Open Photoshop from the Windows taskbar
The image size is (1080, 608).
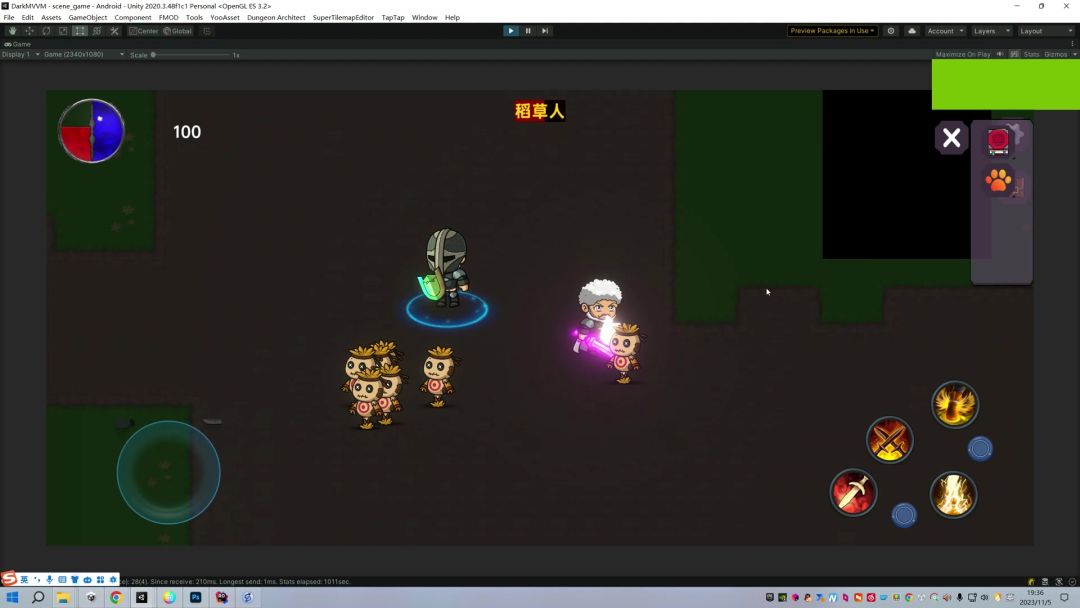195,597
